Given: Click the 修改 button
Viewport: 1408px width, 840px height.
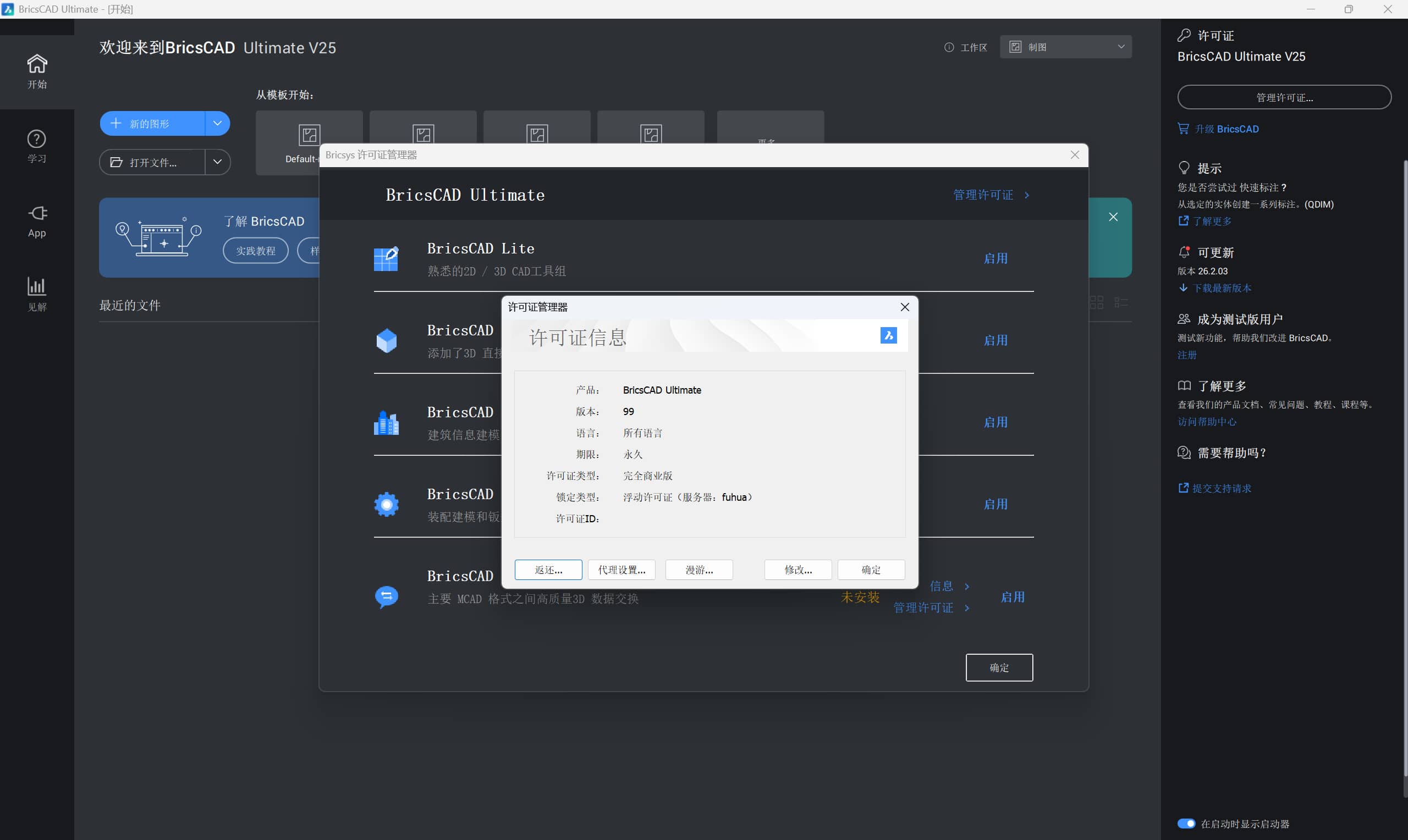Looking at the screenshot, I should pyautogui.click(x=798, y=570).
